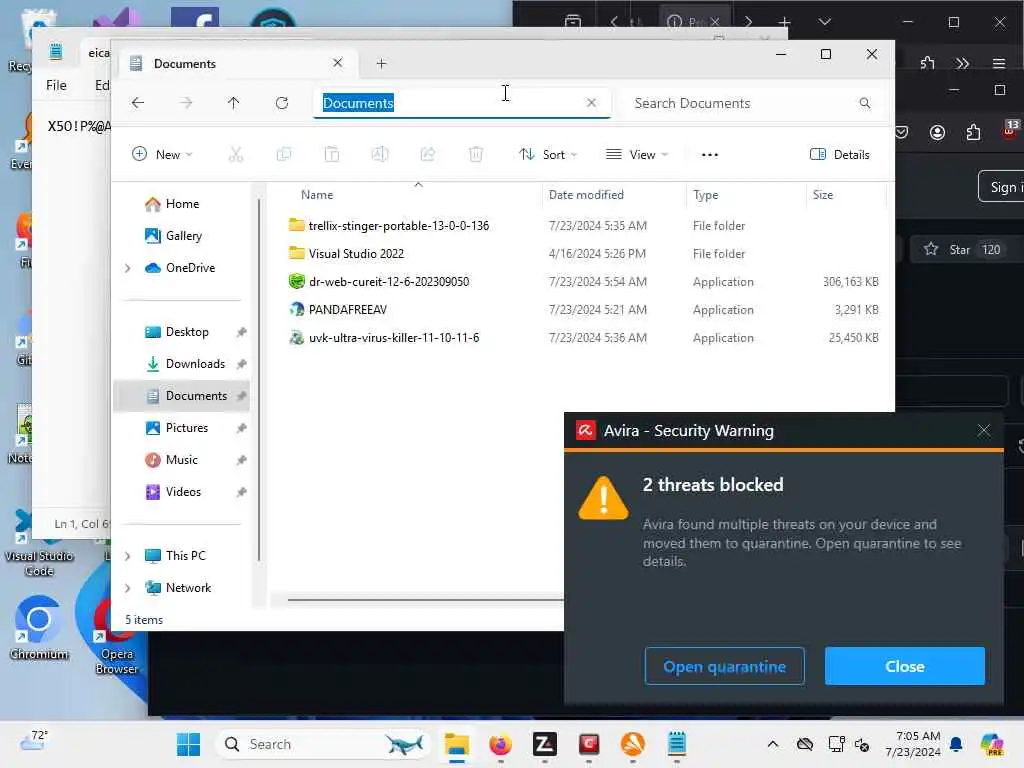Click Sign in button in browser
This screenshot has width=1024, height=768.
point(1002,187)
